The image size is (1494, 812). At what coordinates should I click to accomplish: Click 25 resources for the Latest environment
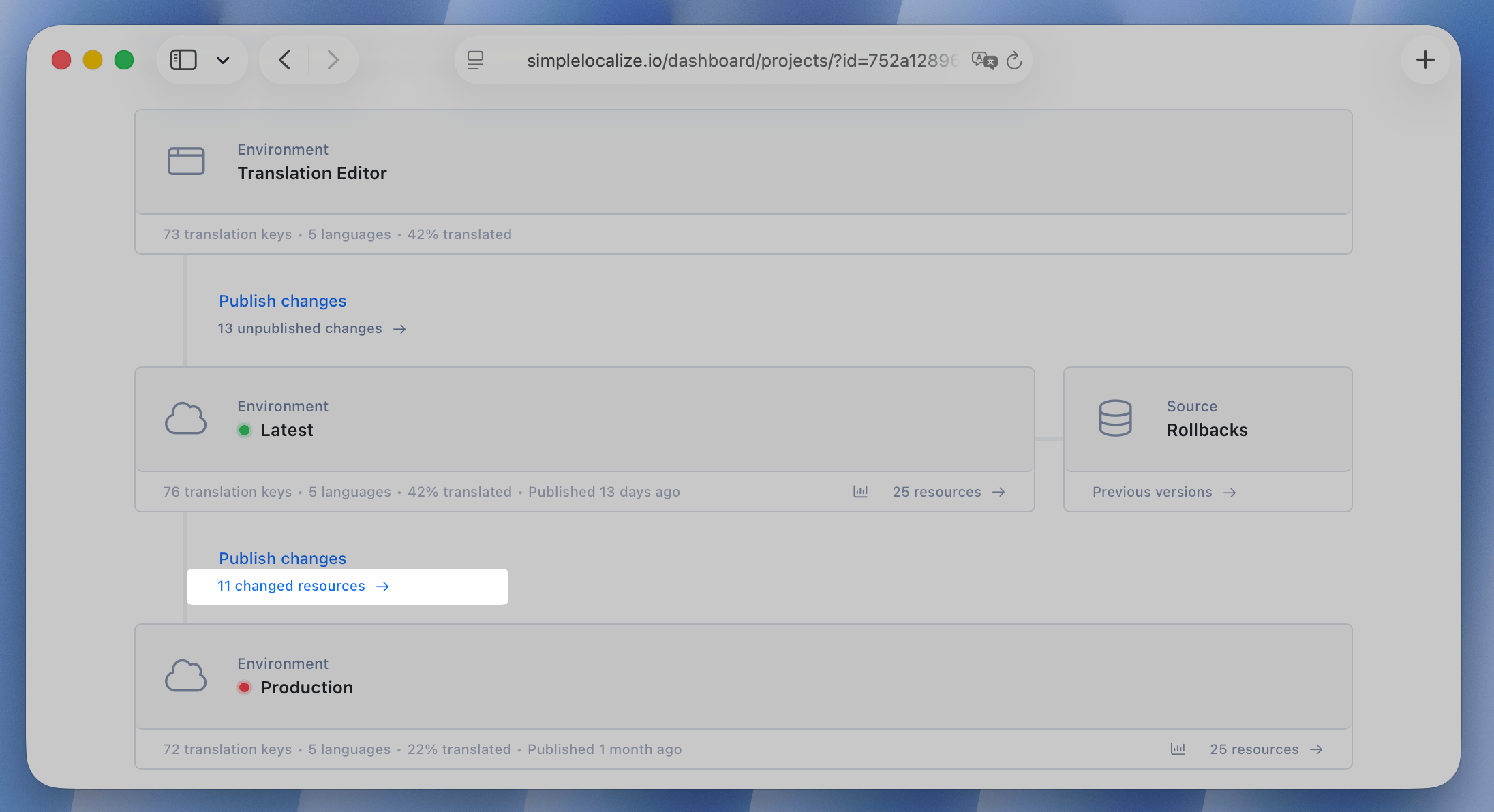coord(937,491)
